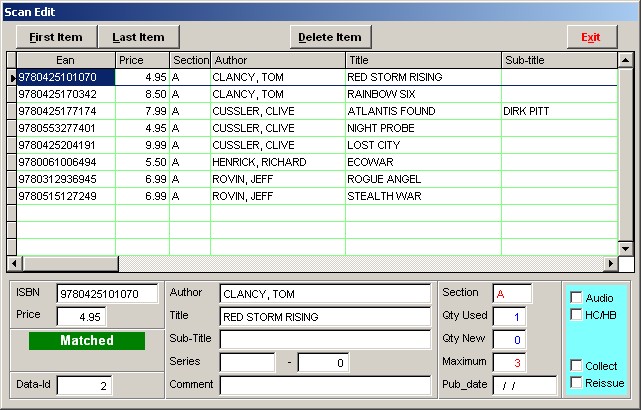Select the Ean column header
This screenshot has width=641, height=410.
[66, 60]
